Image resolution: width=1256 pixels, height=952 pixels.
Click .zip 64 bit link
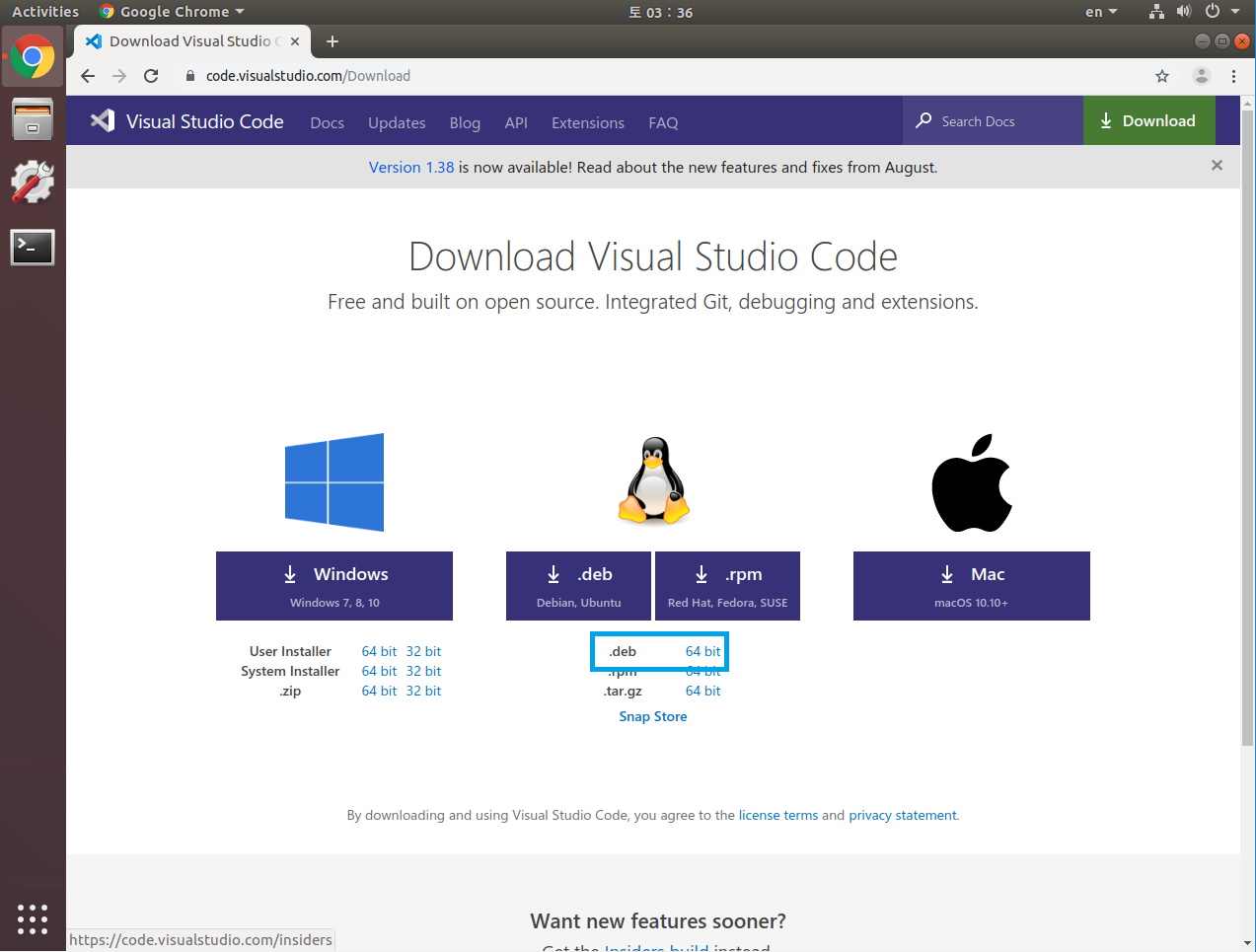pos(379,691)
